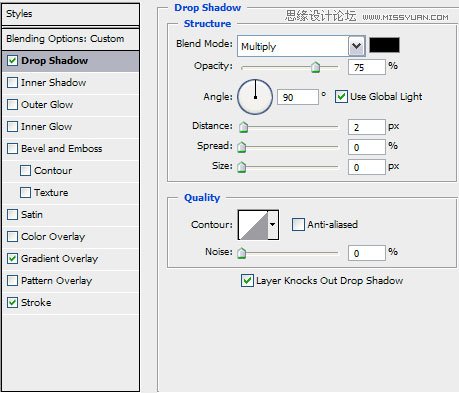The height and width of the screenshot is (393, 459).
Task: Click the Angle value input field
Action: tap(297, 97)
